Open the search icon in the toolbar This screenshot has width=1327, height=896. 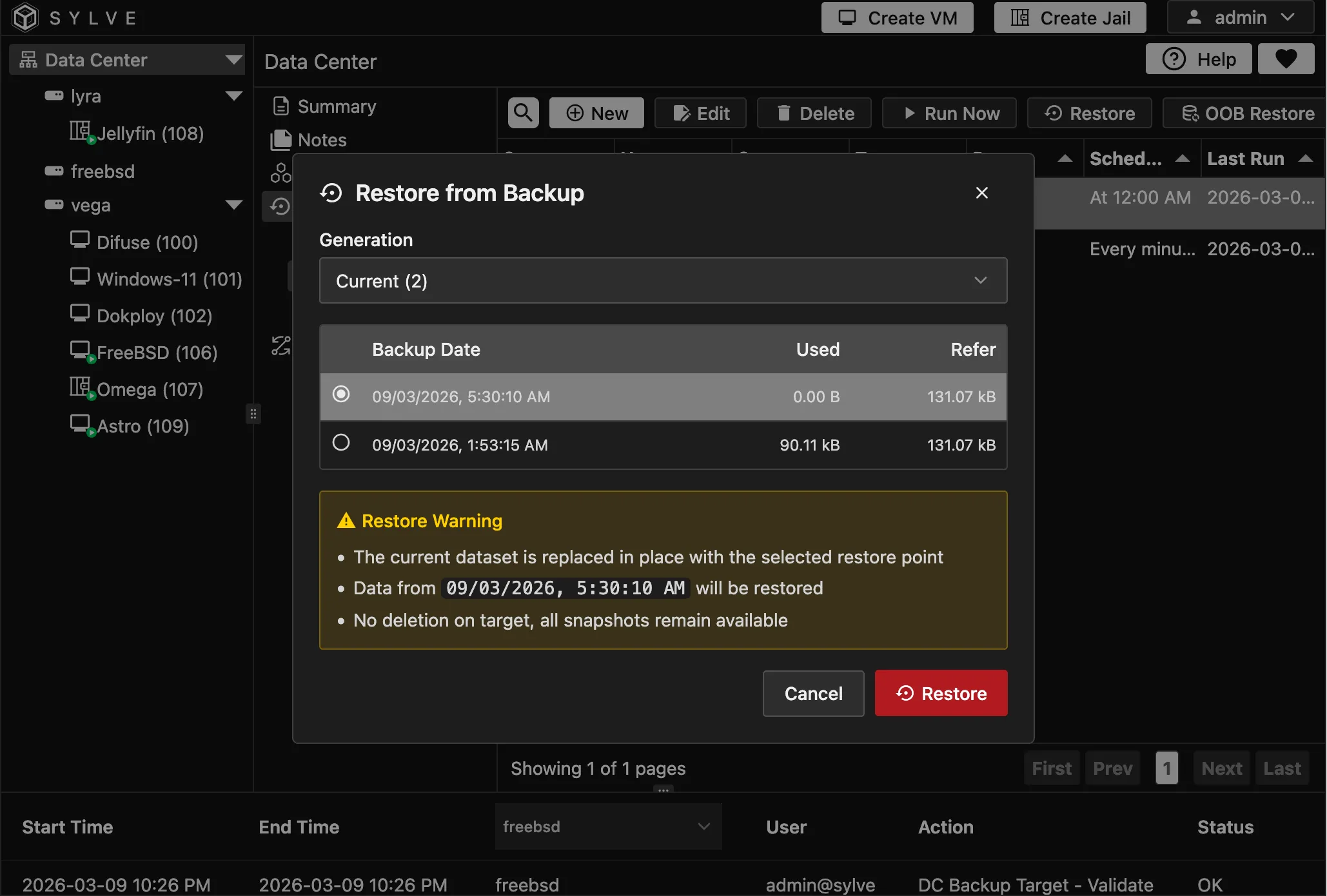click(x=522, y=113)
